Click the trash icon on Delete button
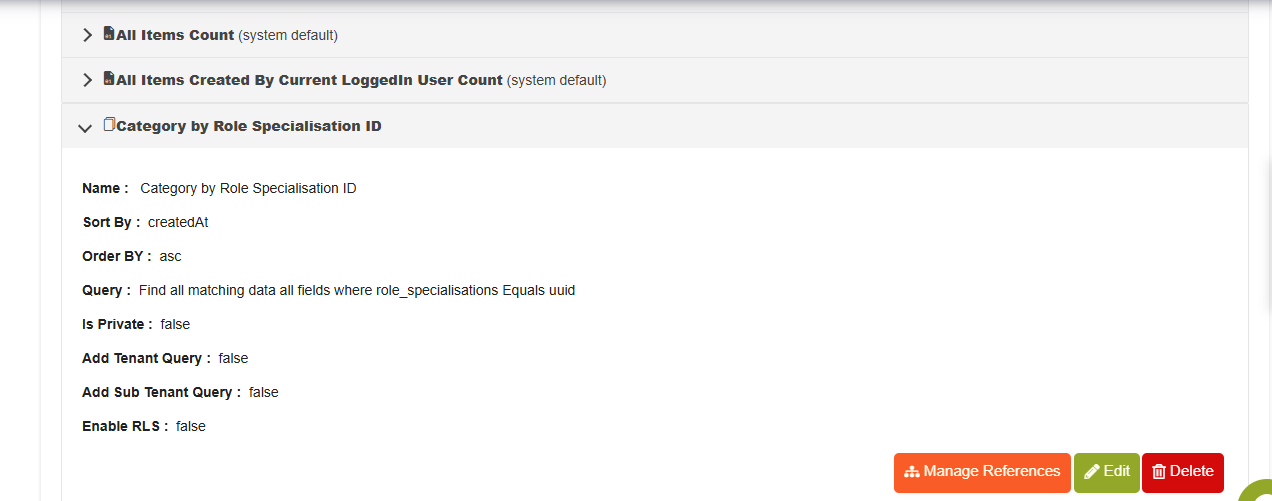This screenshot has height=501, width=1272. [x=1159, y=472]
